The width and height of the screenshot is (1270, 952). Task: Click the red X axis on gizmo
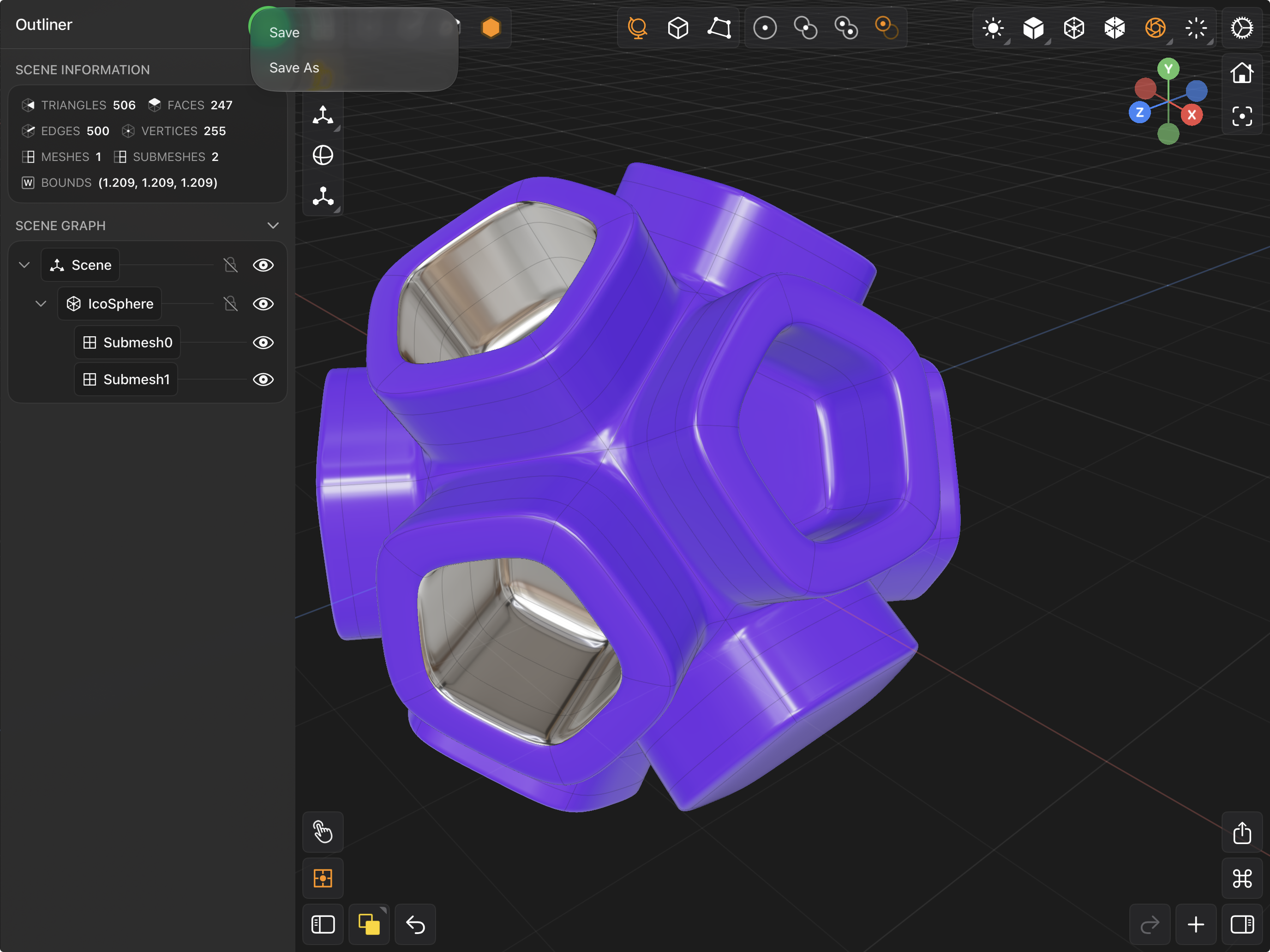coord(1192,114)
